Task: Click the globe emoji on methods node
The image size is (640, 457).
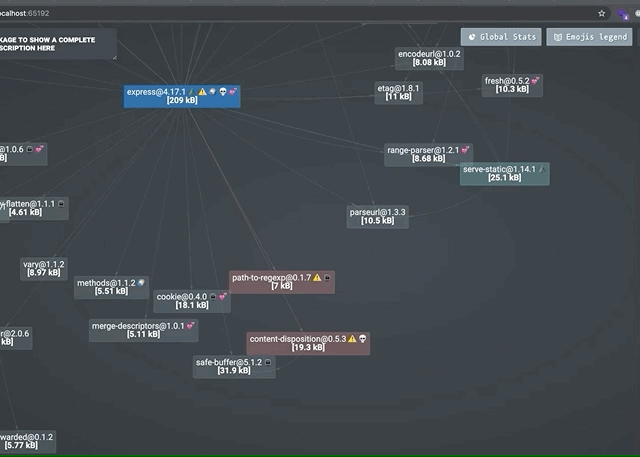Action: 141,282
